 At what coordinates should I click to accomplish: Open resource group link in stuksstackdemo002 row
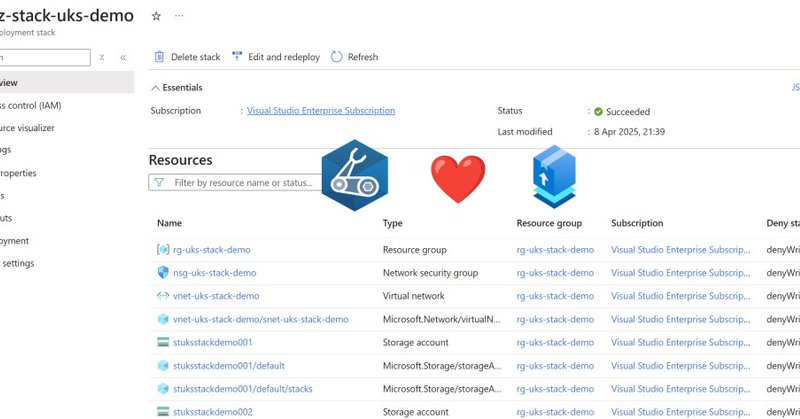pyautogui.click(x=555, y=411)
